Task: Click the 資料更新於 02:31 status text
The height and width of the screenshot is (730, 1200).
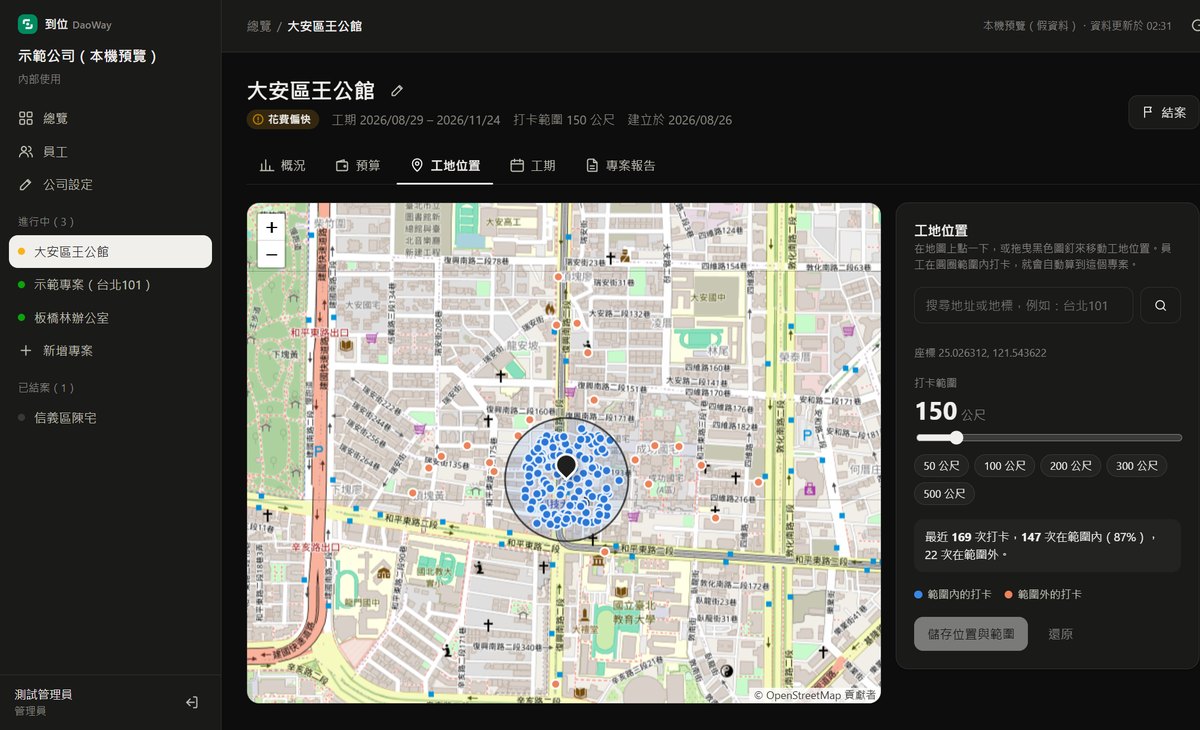Action: (x=1130, y=26)
